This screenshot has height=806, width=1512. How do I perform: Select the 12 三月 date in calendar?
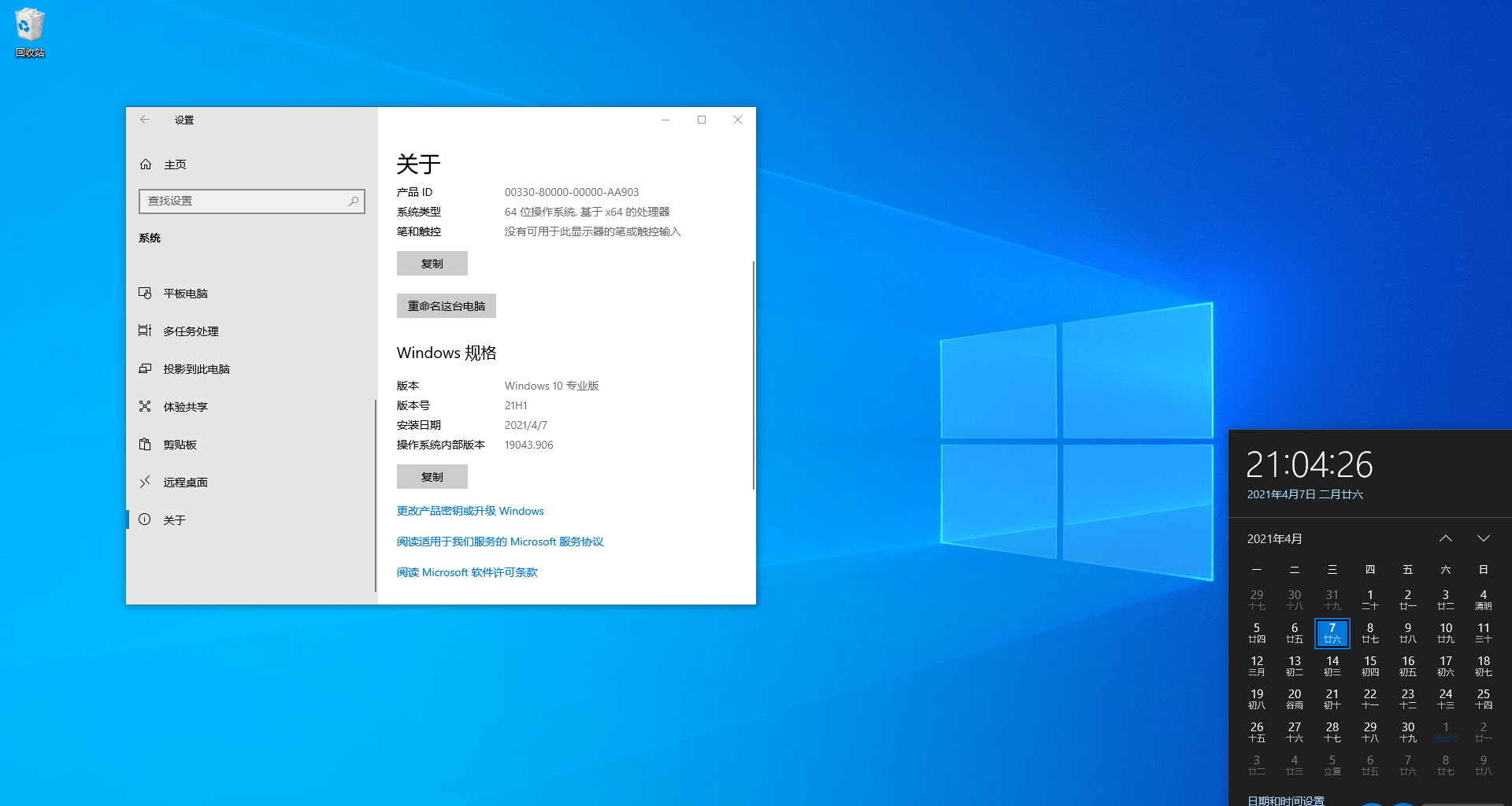pos(1257,666)
